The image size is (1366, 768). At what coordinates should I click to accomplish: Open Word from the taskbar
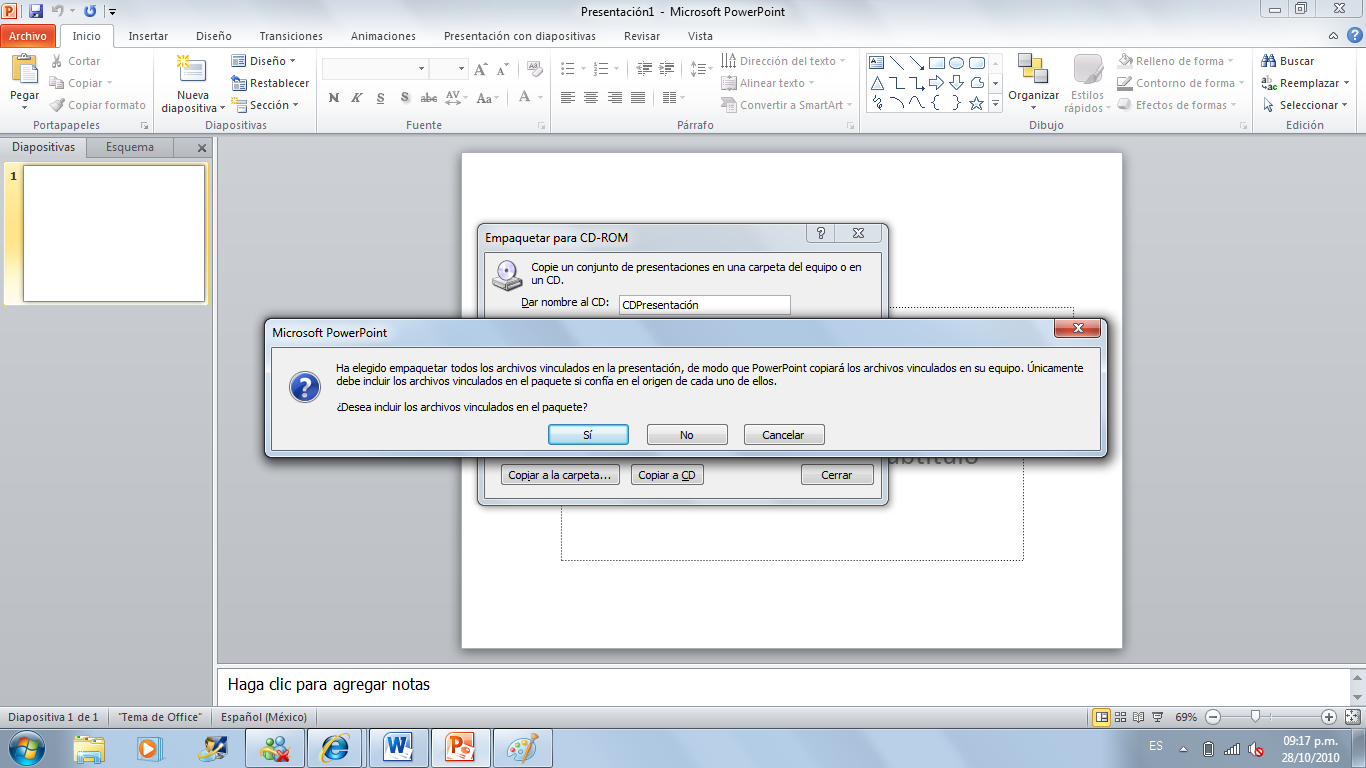point(399,747)
